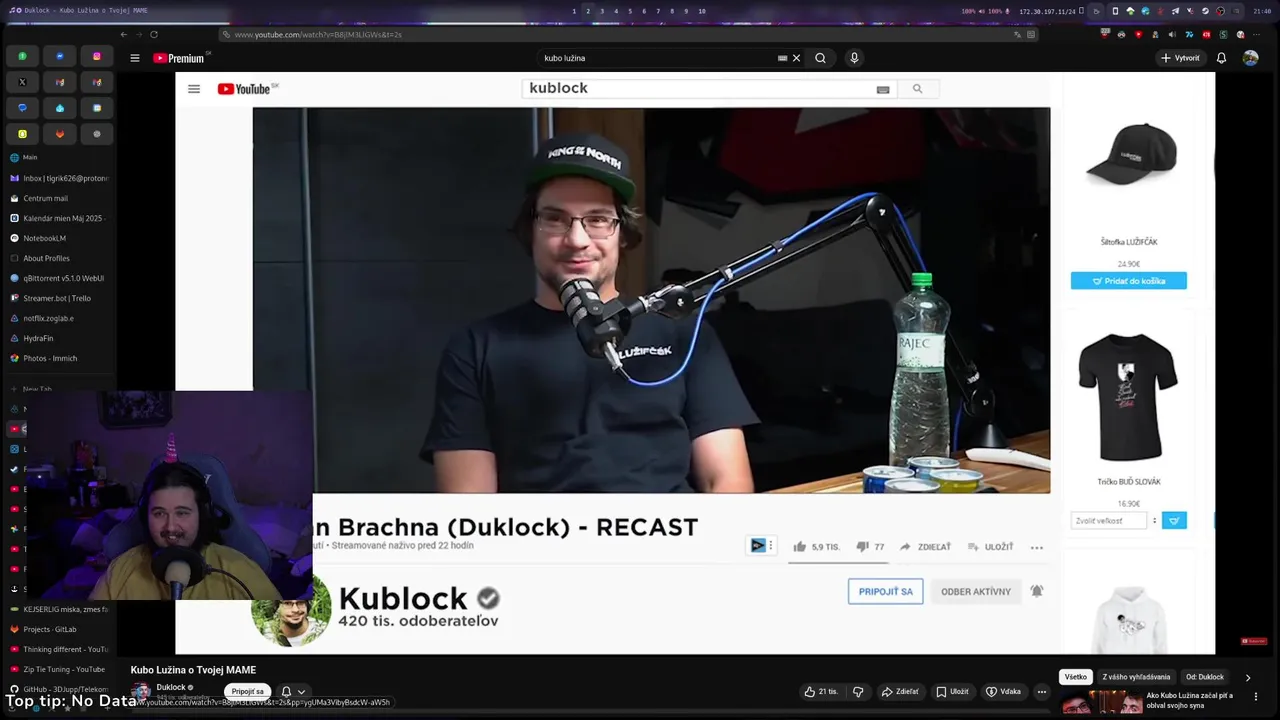
Task: Open the account avatar menu
Action: tap(1250, 58)
